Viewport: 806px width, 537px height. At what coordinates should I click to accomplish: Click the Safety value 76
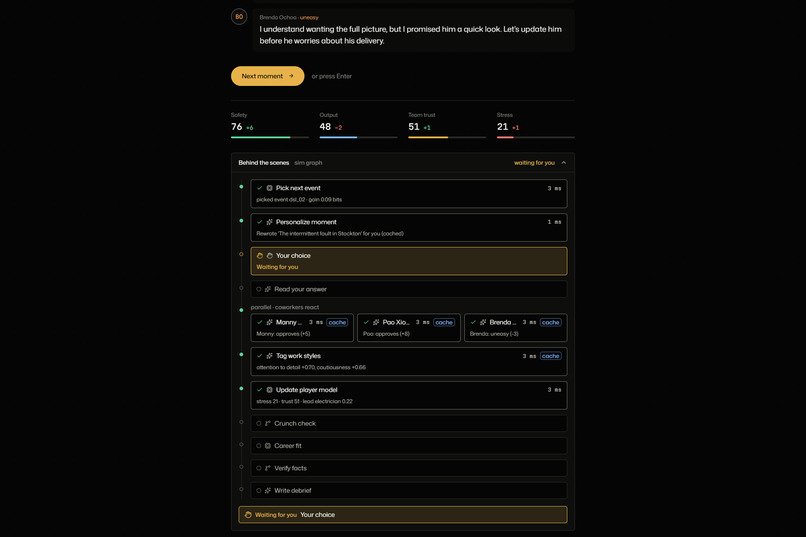pyautogui.click(x=236, y=126)
